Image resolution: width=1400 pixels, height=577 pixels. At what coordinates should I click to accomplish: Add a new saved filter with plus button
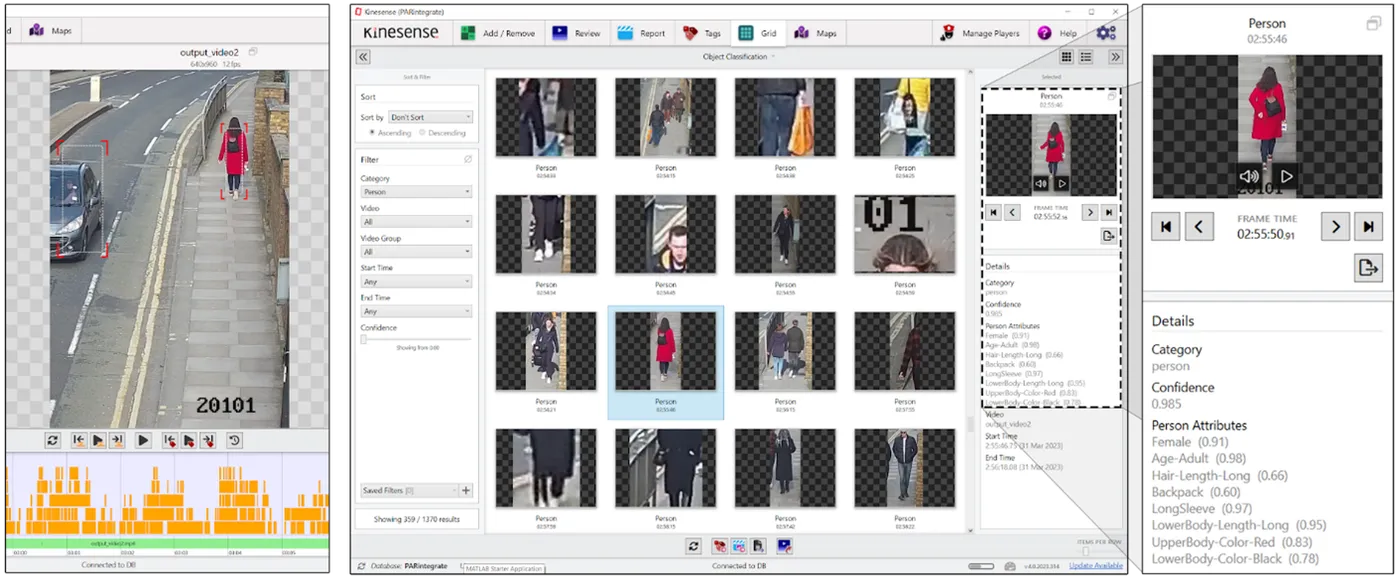tap(466, 490)
